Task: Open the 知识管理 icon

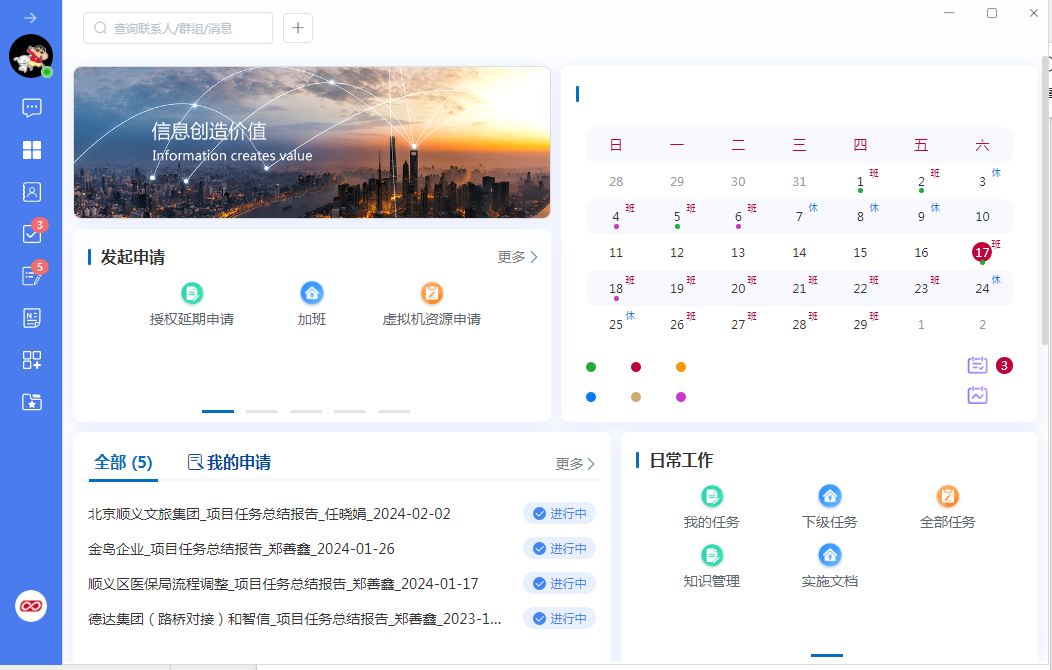Action: tap(713, 554)
